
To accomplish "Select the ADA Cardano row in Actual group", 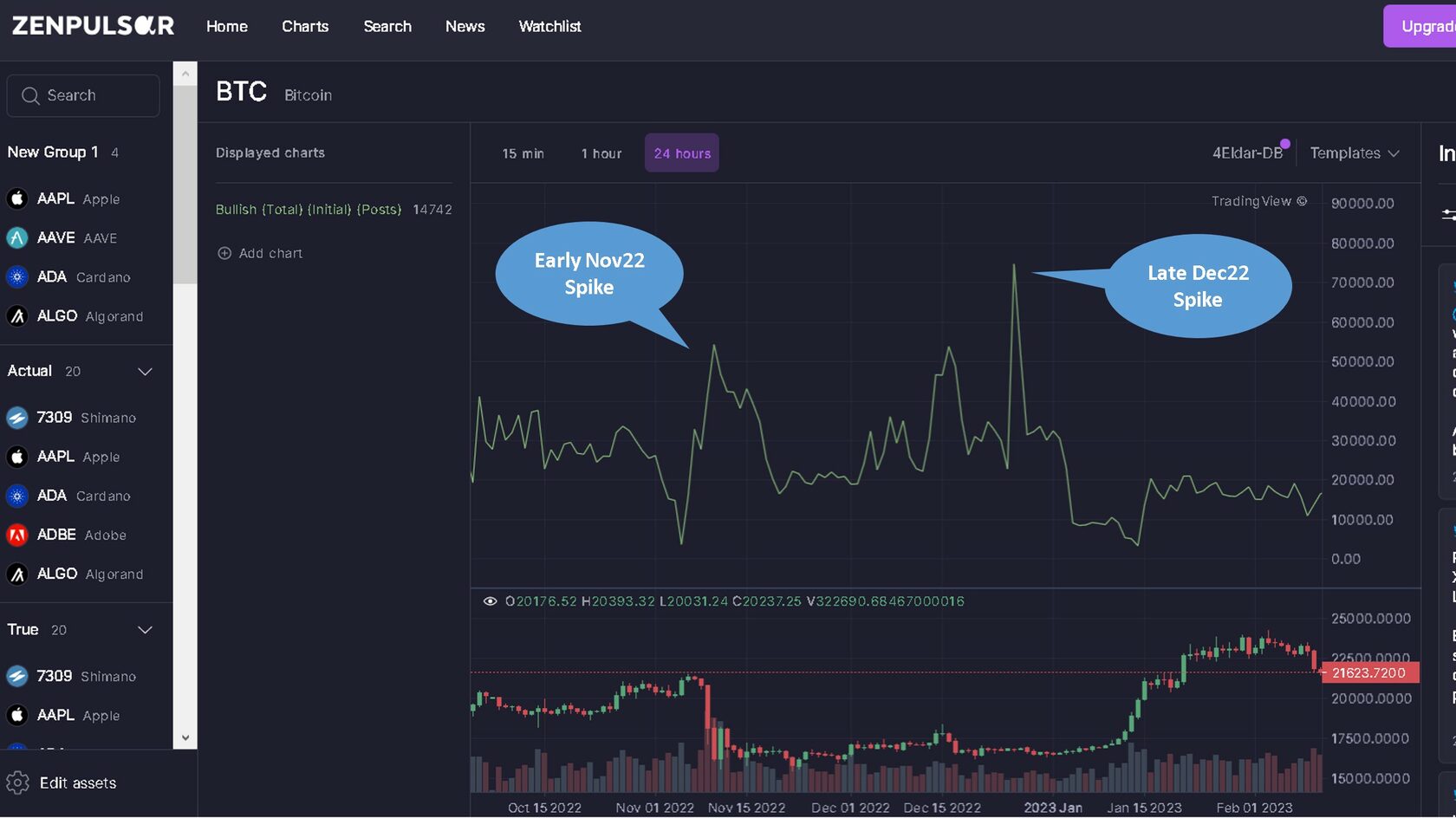I will click(x=87, y=496).
